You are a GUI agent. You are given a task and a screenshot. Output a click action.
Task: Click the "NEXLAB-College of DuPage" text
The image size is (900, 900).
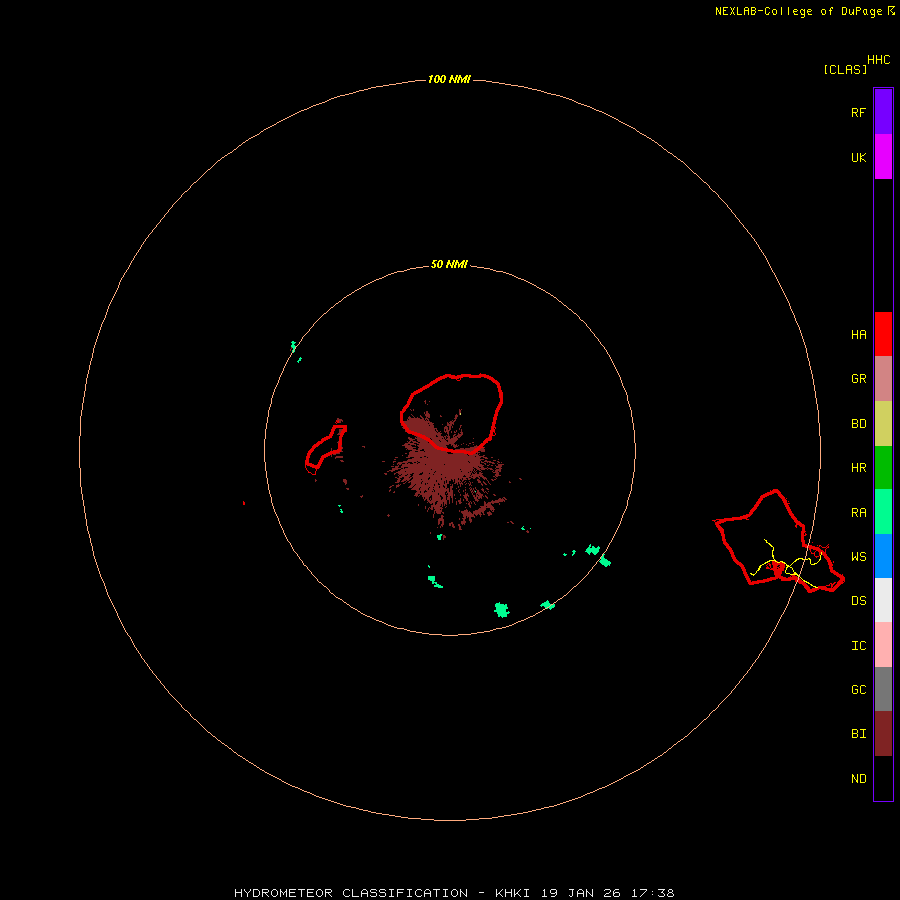[x=798, y=11]
